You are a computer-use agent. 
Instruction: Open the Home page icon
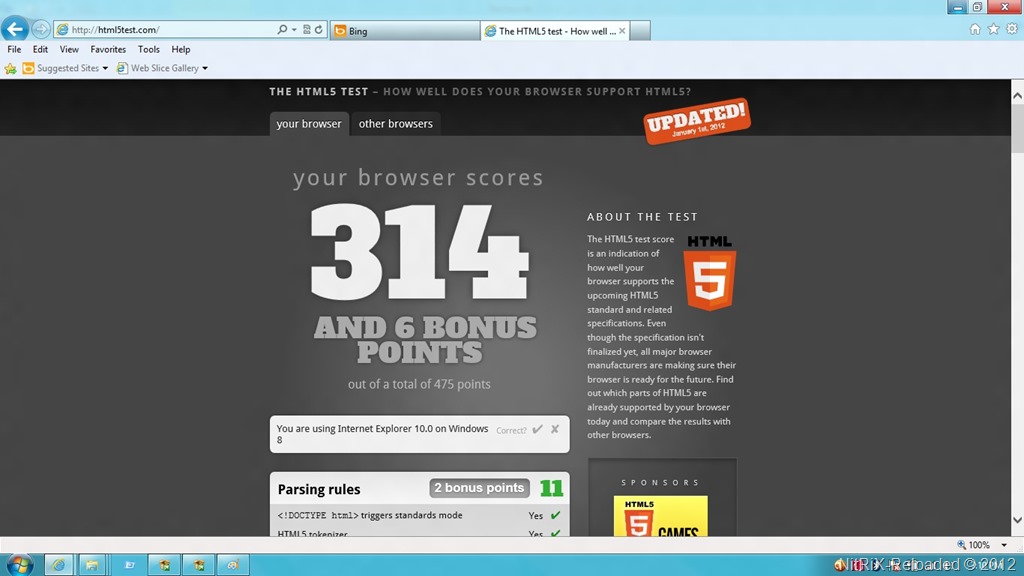[975, 30]
